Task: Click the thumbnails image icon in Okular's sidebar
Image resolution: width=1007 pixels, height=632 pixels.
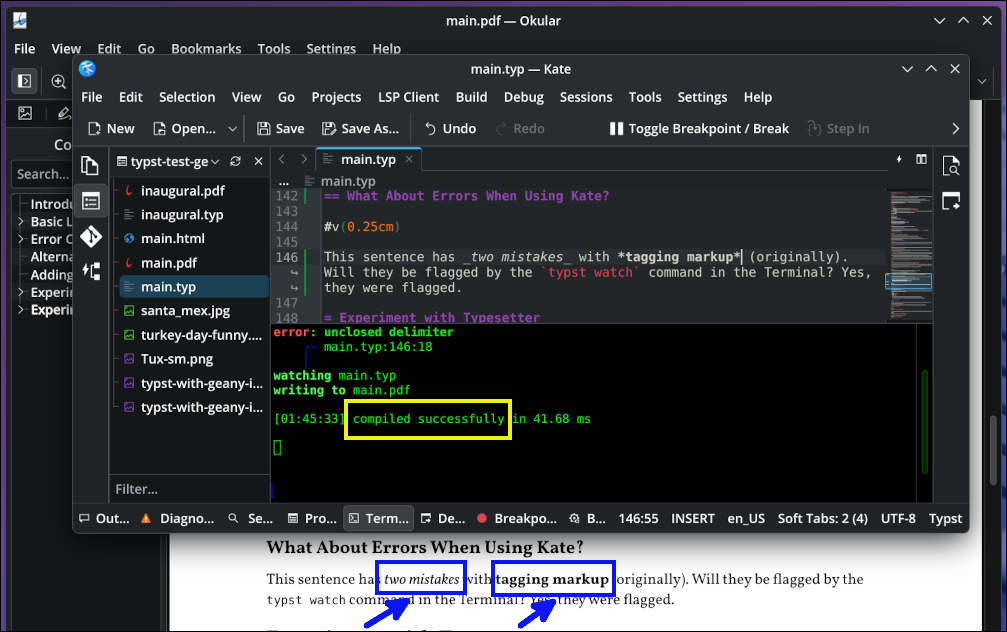Action: (25, 114)
